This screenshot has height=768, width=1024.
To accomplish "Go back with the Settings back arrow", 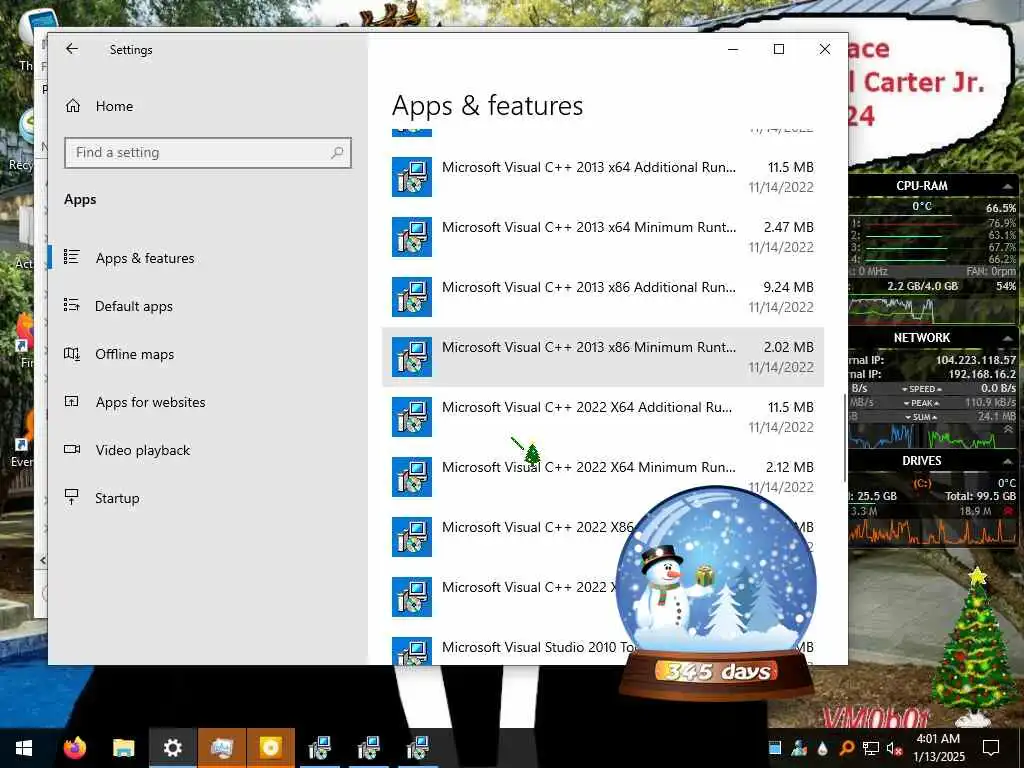I will click(72, 49).
